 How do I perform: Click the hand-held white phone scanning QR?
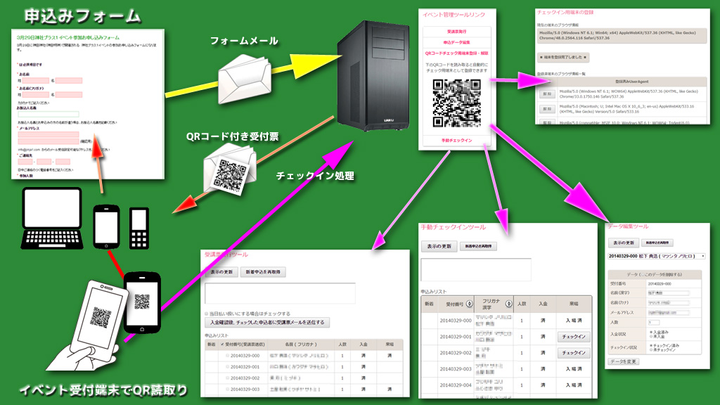[99, 320]
